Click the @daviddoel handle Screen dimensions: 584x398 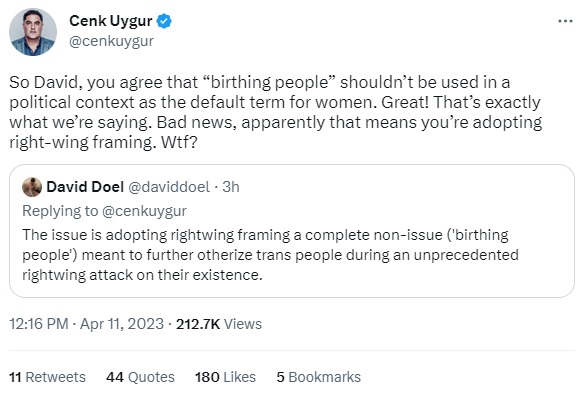(169, 187)
